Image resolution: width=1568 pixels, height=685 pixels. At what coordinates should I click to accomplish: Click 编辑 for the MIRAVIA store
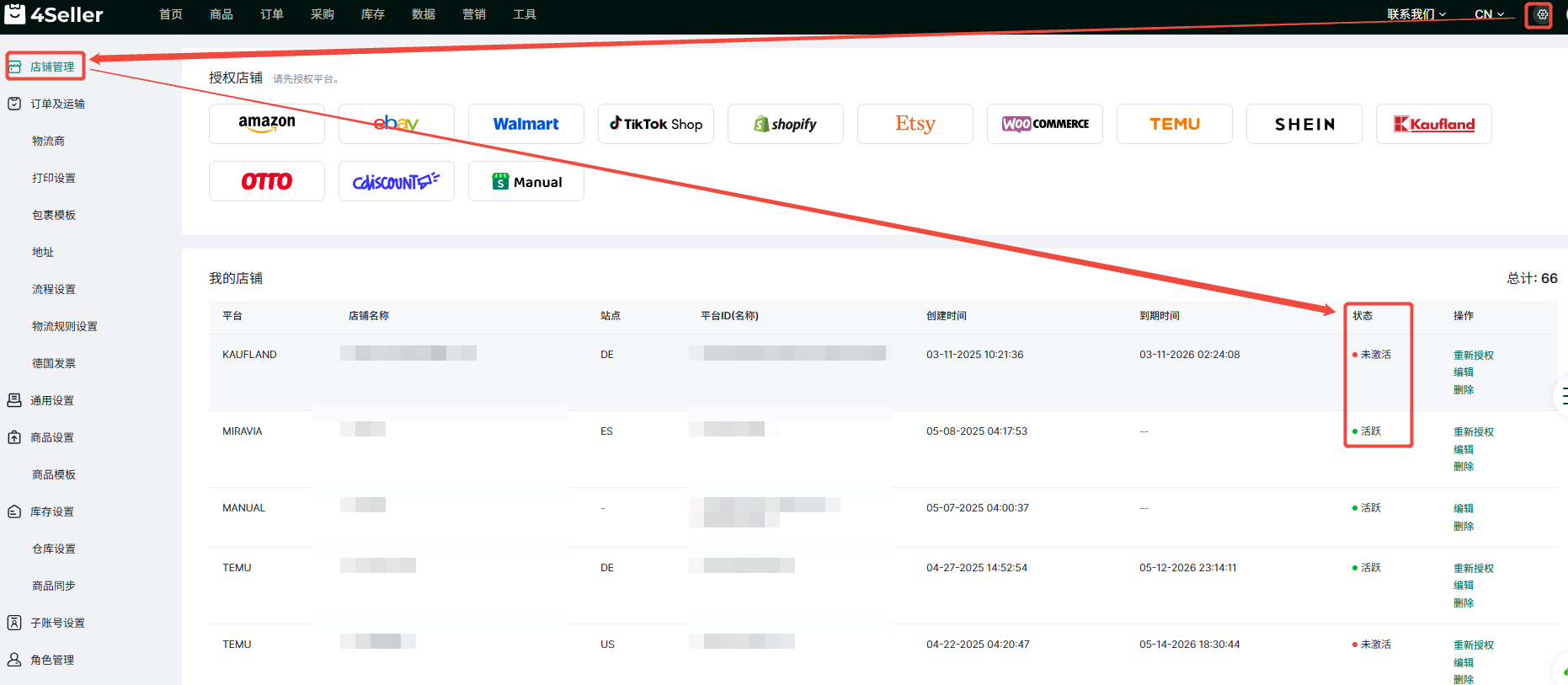click(x=1464, y=450)
